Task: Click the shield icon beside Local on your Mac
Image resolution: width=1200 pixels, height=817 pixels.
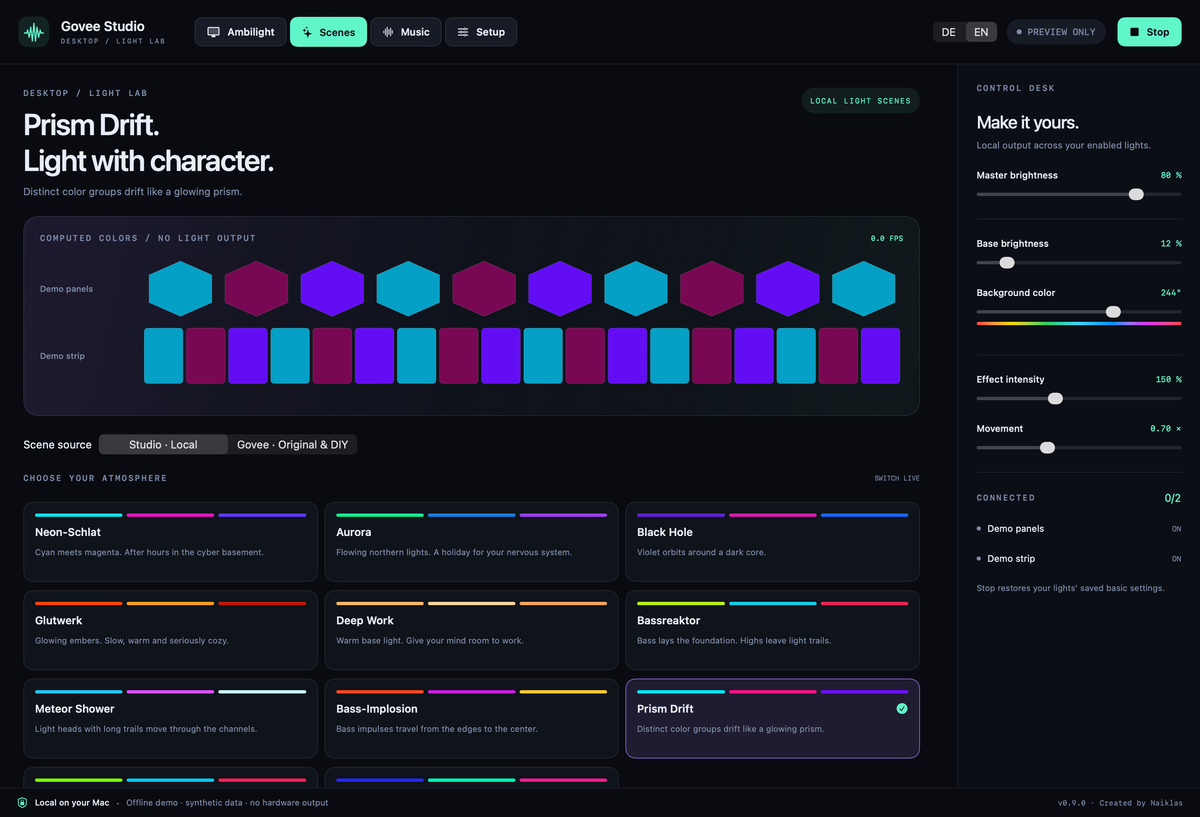Action: click(x=23, y=803)
